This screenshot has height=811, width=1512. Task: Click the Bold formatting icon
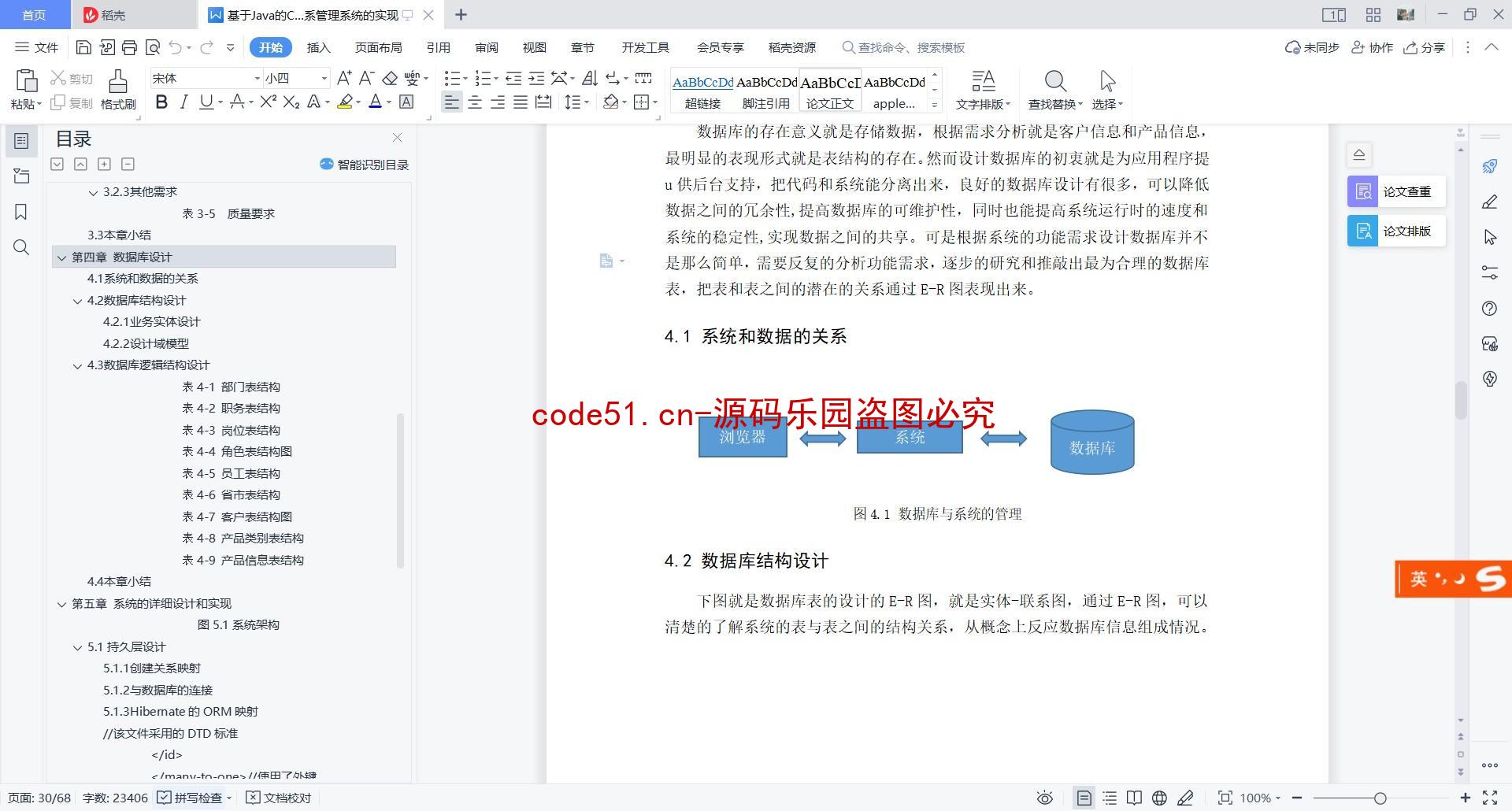click(161, 102)
